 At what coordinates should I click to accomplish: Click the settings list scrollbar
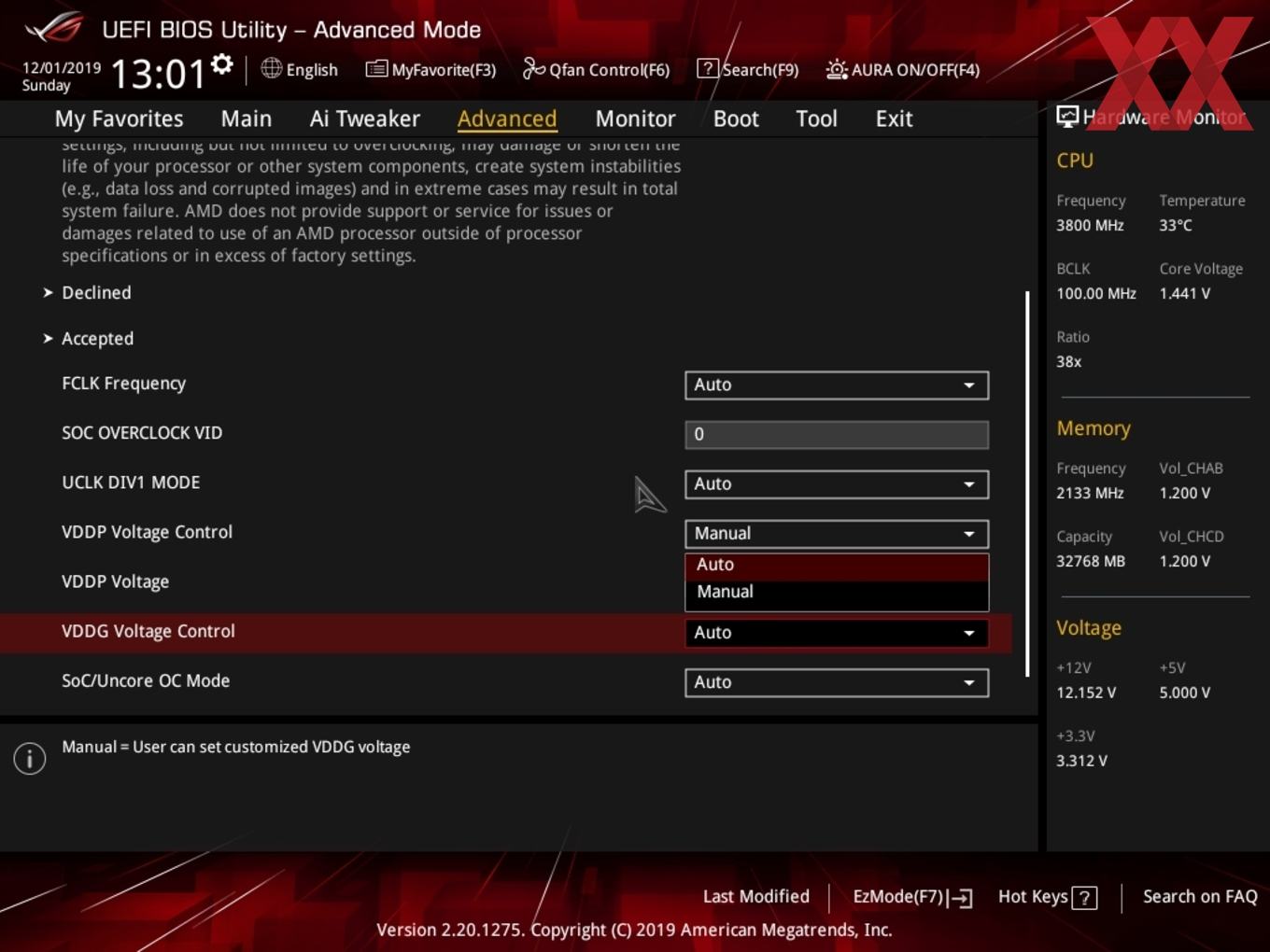tap(1027, 483)
